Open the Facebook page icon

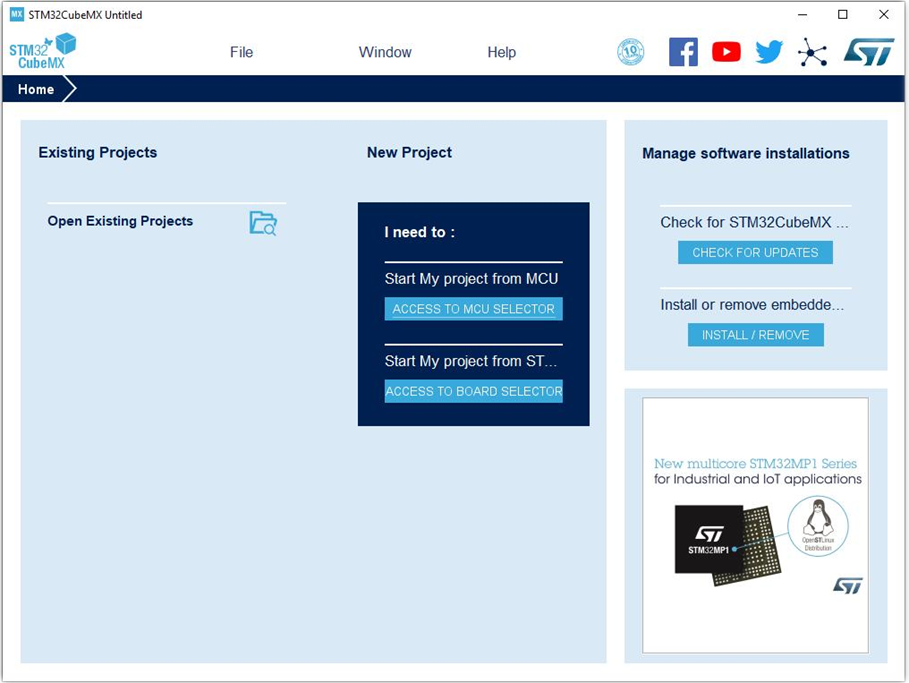pos(683,52)
